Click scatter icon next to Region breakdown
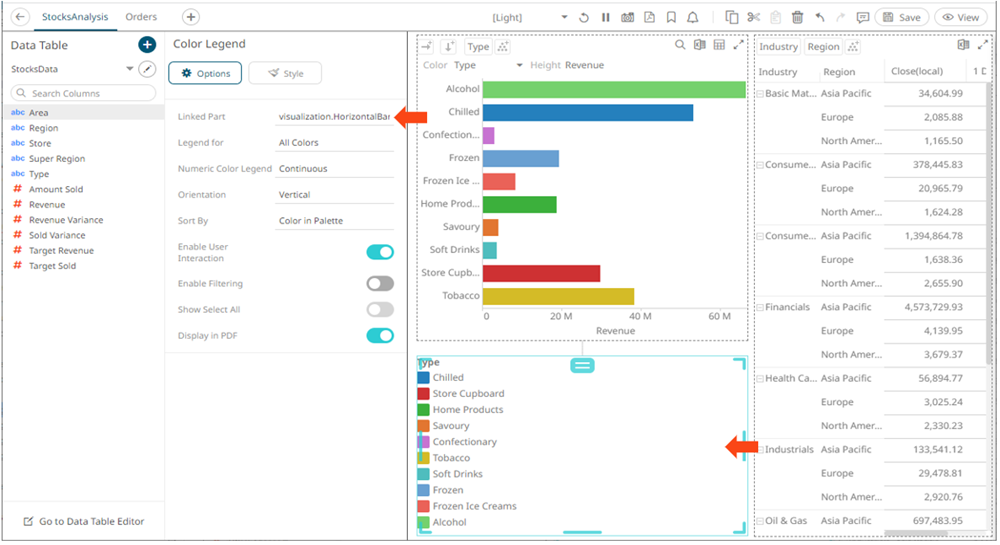The height and width of the screenshot is (545, 1000). [853, 47]
